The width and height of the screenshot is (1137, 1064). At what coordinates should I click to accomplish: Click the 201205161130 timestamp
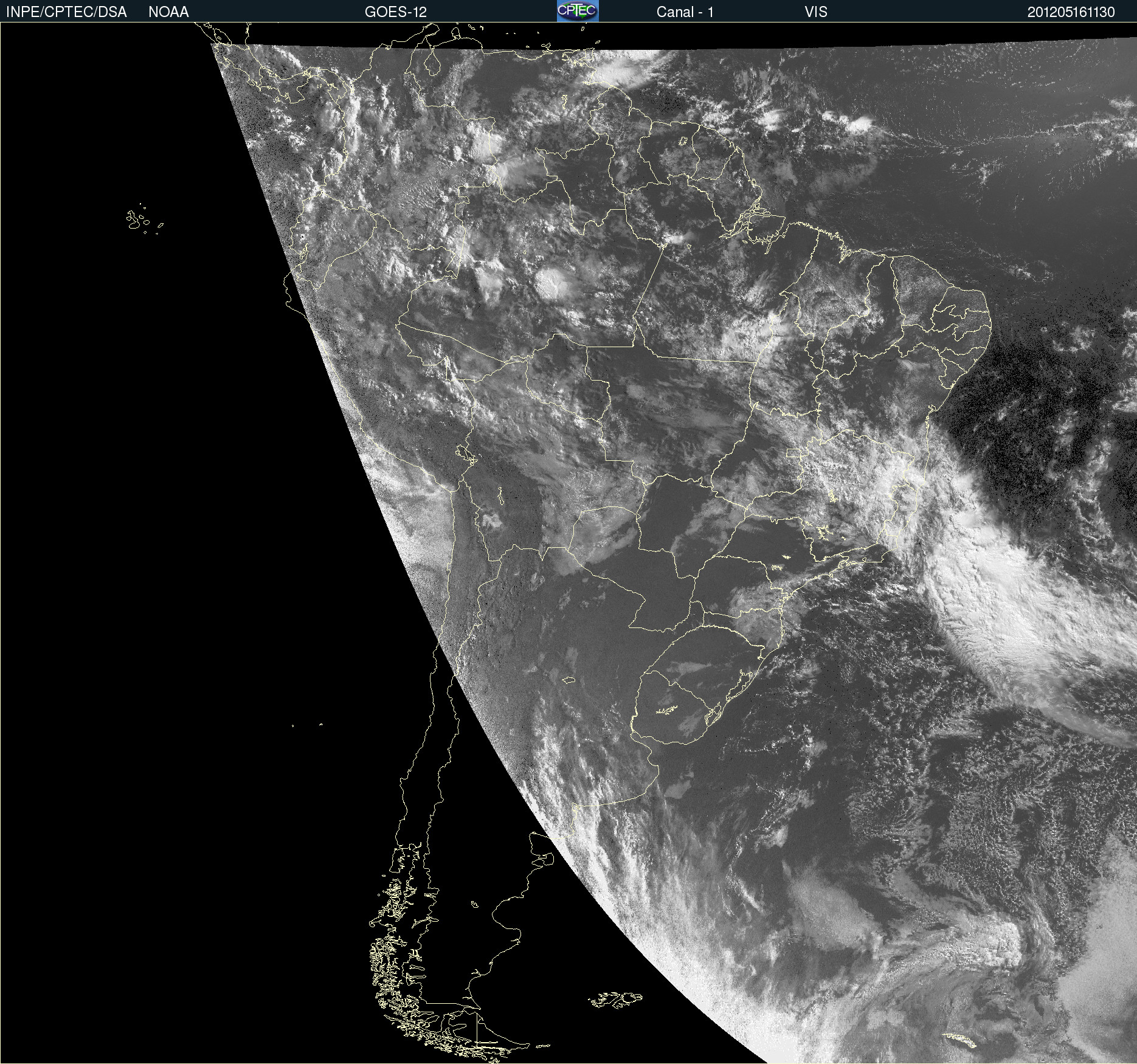click(x=1071, y=12)
